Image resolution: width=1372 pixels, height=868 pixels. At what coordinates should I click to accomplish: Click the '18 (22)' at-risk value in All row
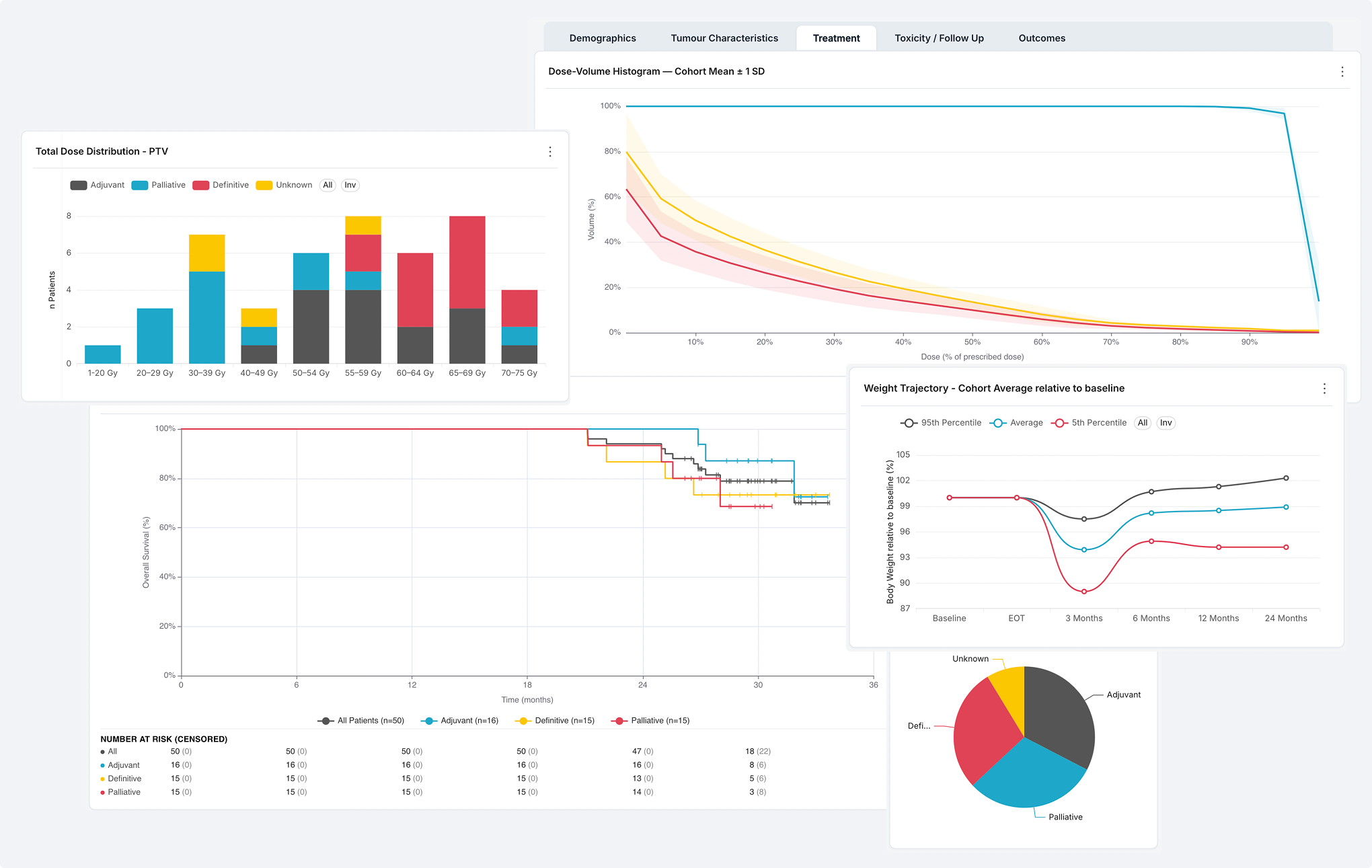(758, 751)
